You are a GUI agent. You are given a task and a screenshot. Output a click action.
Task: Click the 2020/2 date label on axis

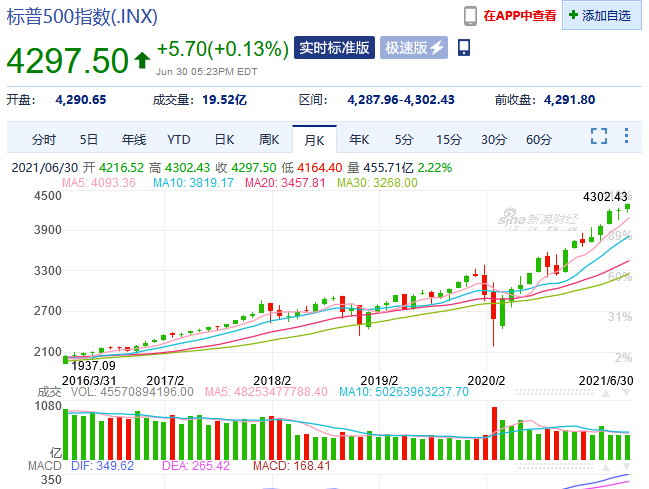coord(486,381)
